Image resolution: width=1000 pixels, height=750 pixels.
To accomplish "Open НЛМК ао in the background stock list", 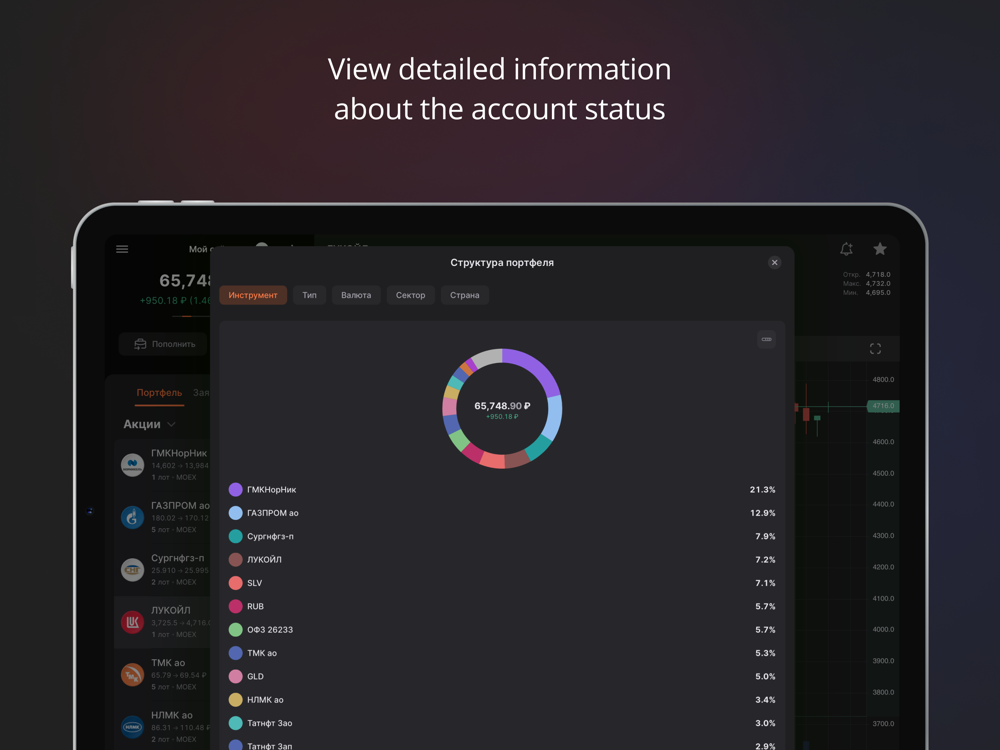I will pos(162,727).
